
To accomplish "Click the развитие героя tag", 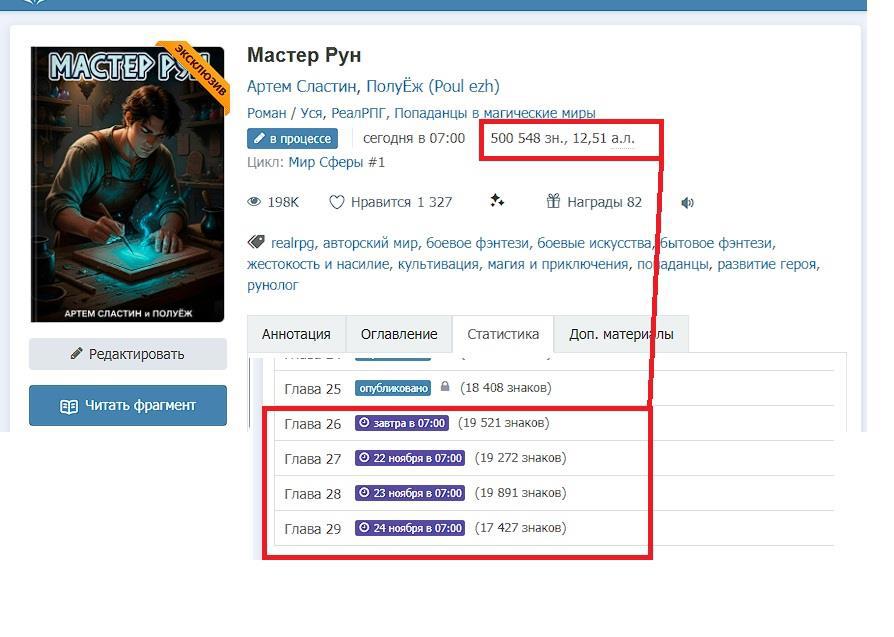I will pos(767,265).
